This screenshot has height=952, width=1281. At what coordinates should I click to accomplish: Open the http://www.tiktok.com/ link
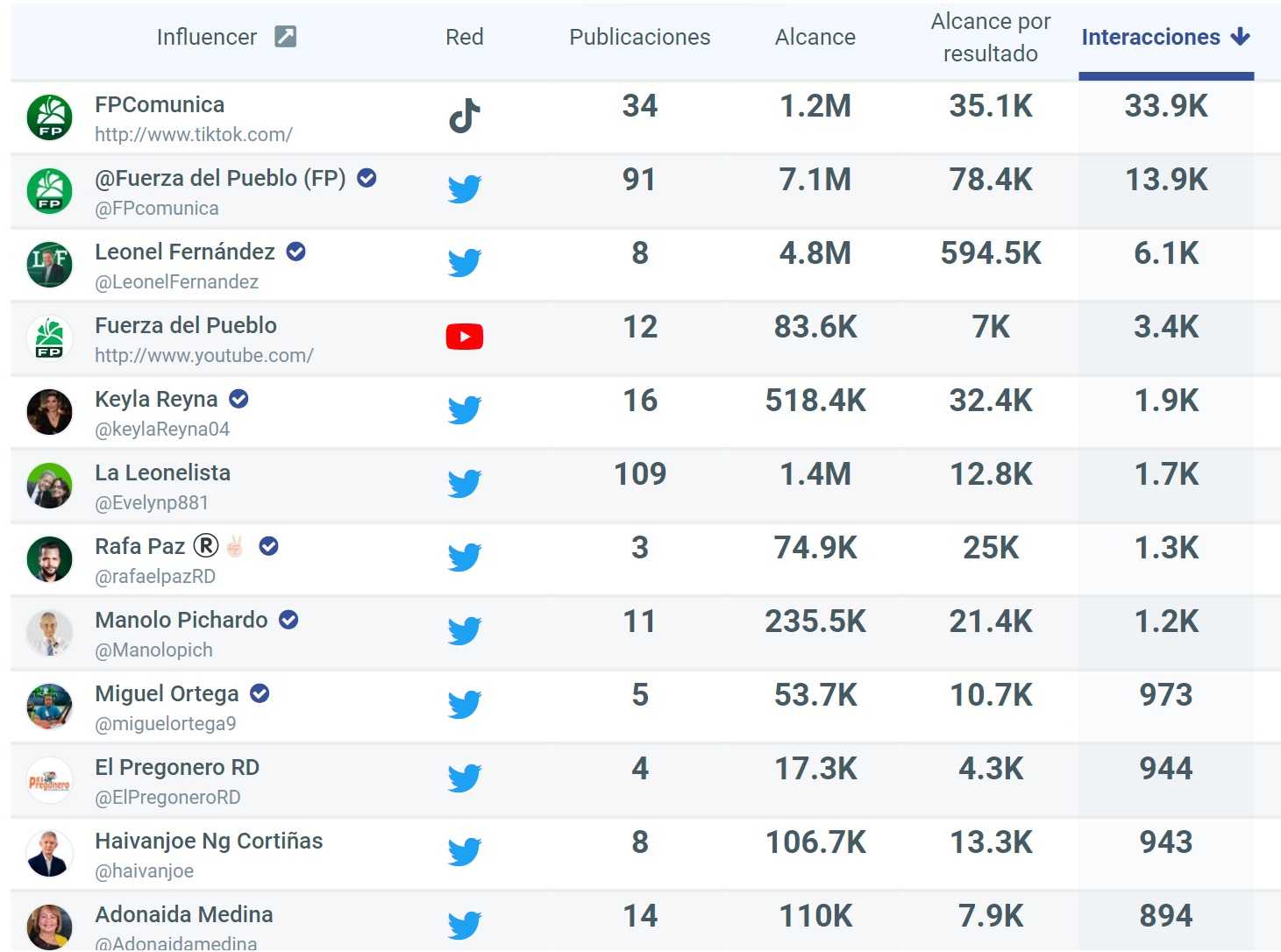193,135
